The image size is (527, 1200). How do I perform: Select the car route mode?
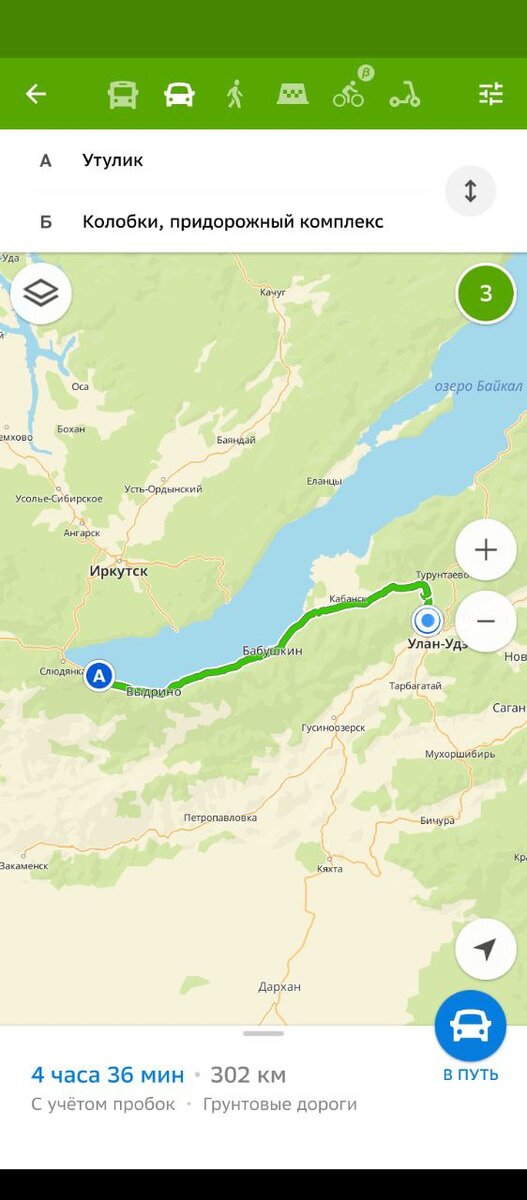pos(179,95)
